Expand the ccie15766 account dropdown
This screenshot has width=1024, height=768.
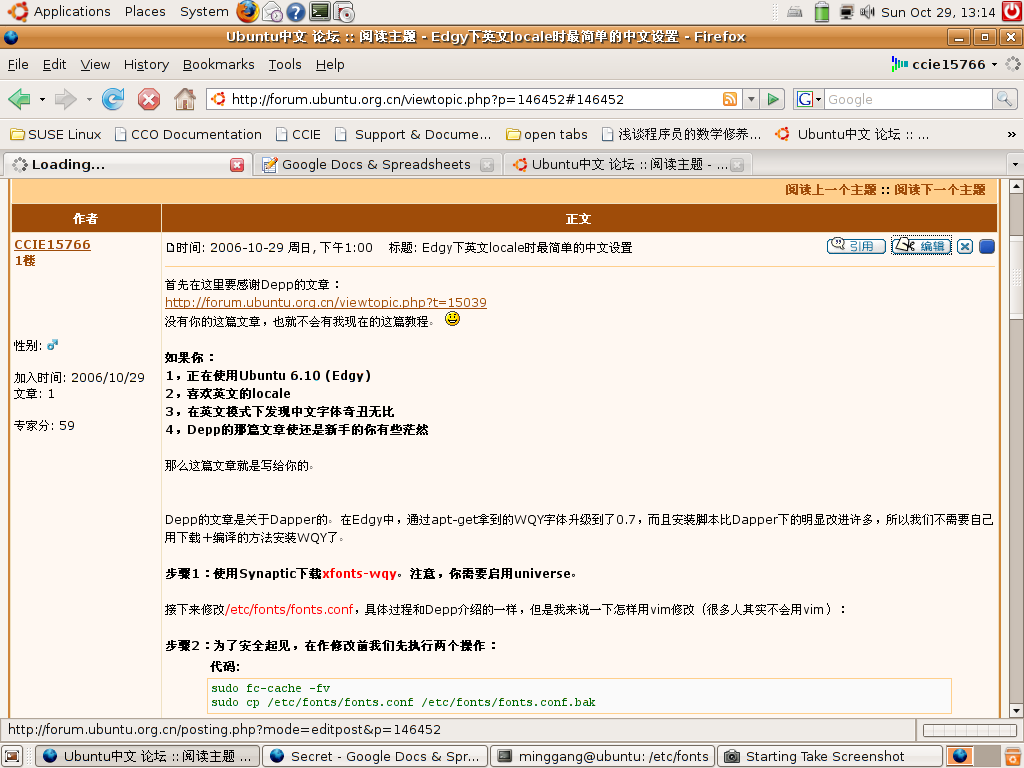[x=995, y=64]
